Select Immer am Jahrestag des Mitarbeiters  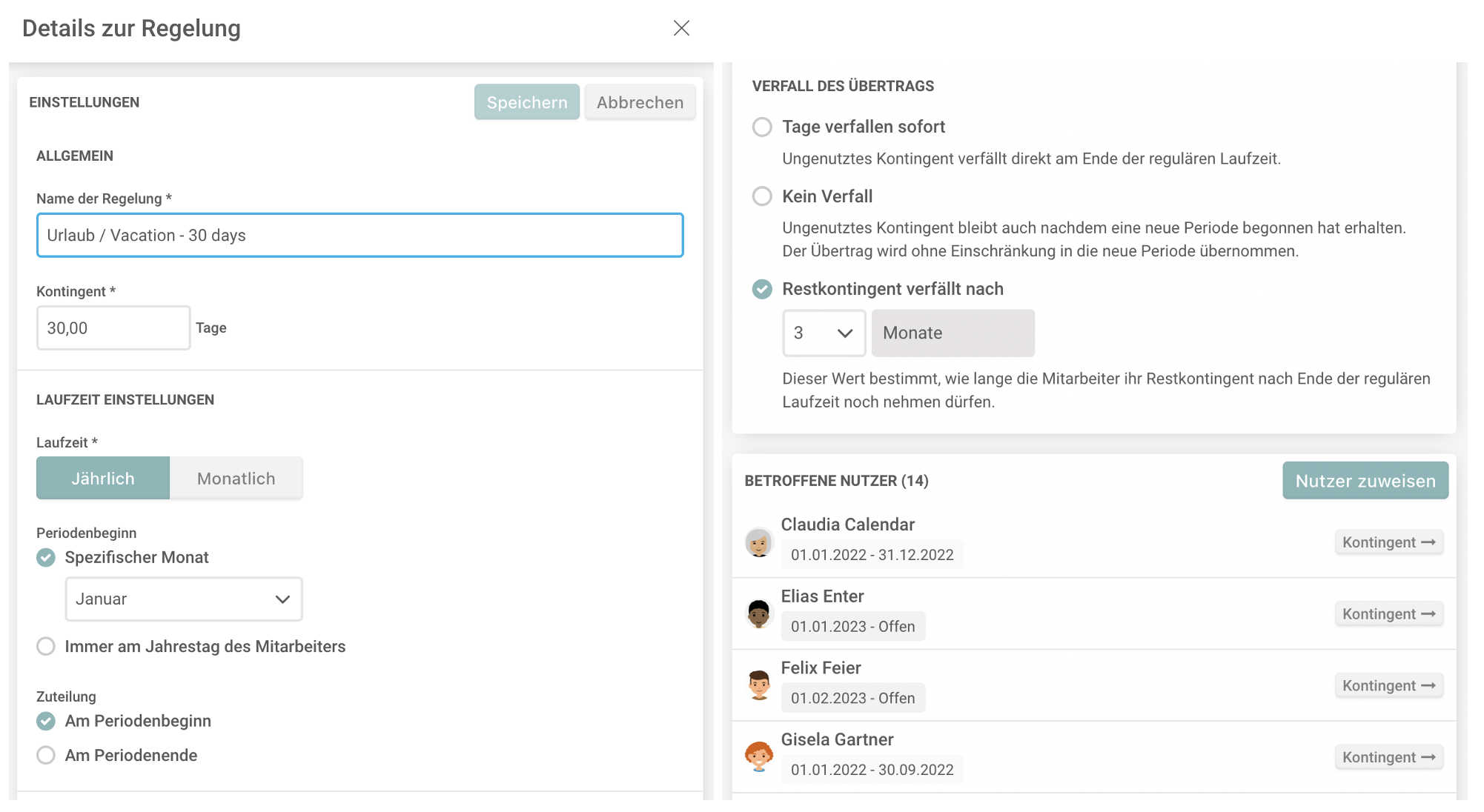46,646
